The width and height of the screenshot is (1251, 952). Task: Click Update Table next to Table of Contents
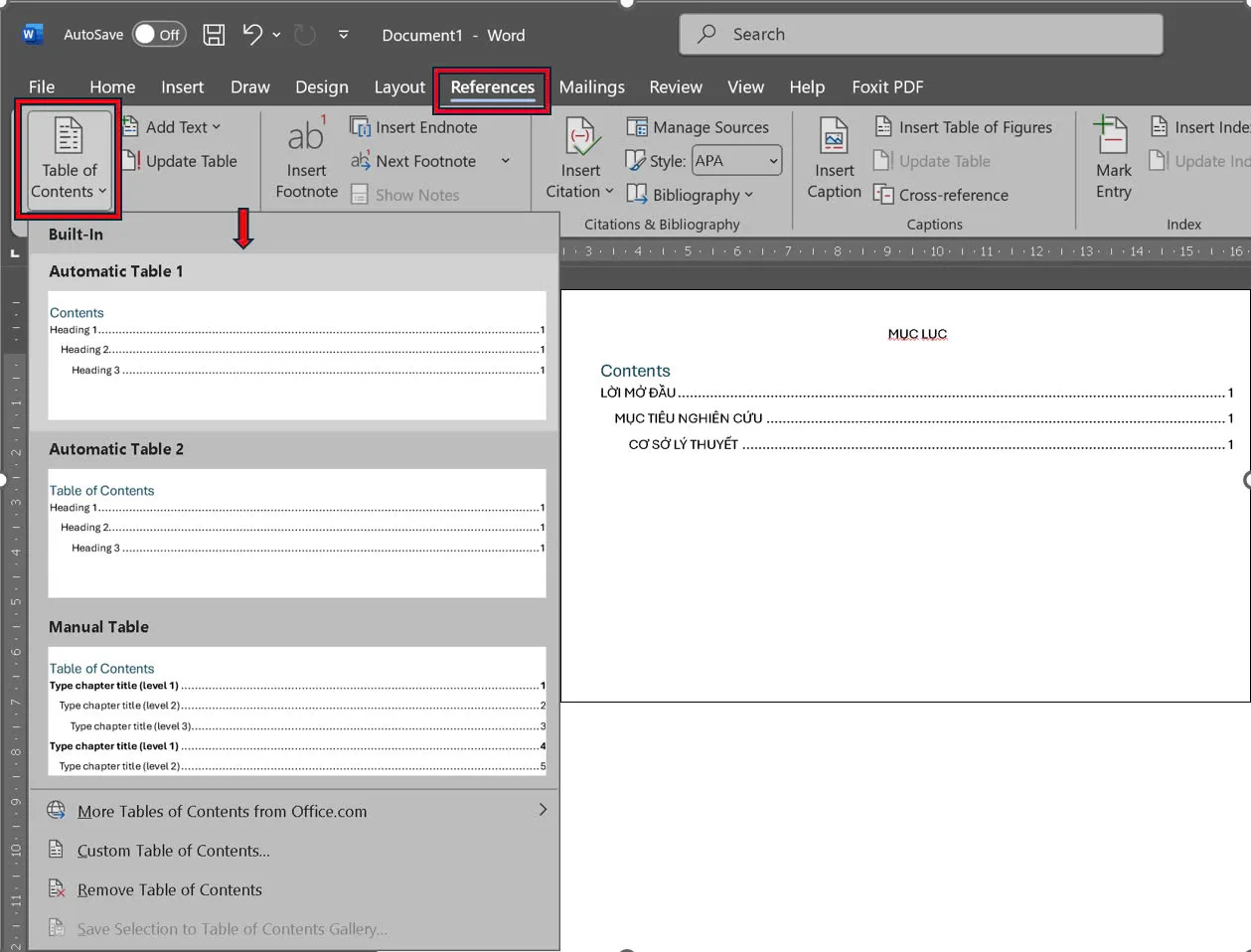click(x=181, y=161)
